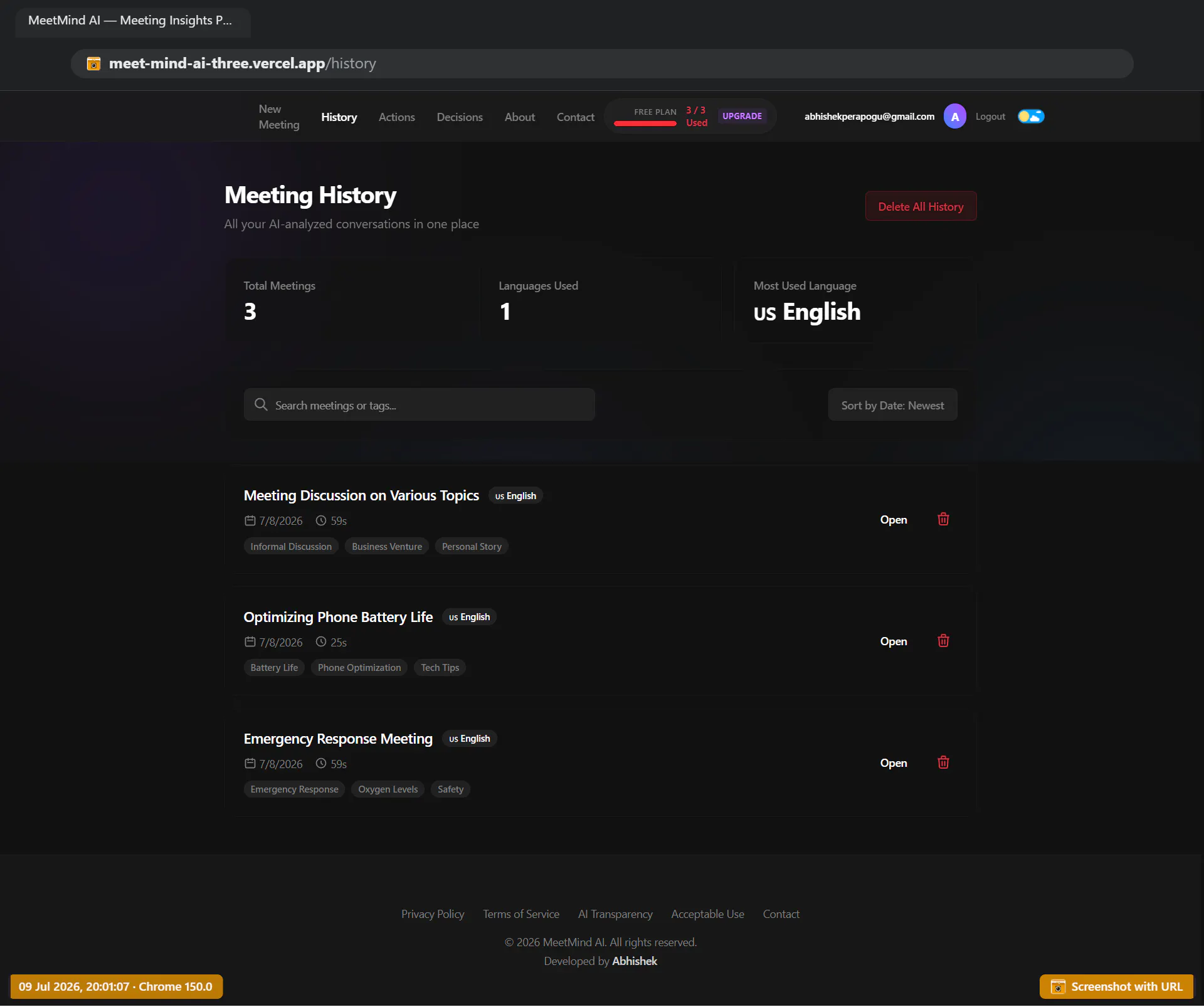Click English badge on Meeting Discussion on Various Topics

tap(515, 497)
